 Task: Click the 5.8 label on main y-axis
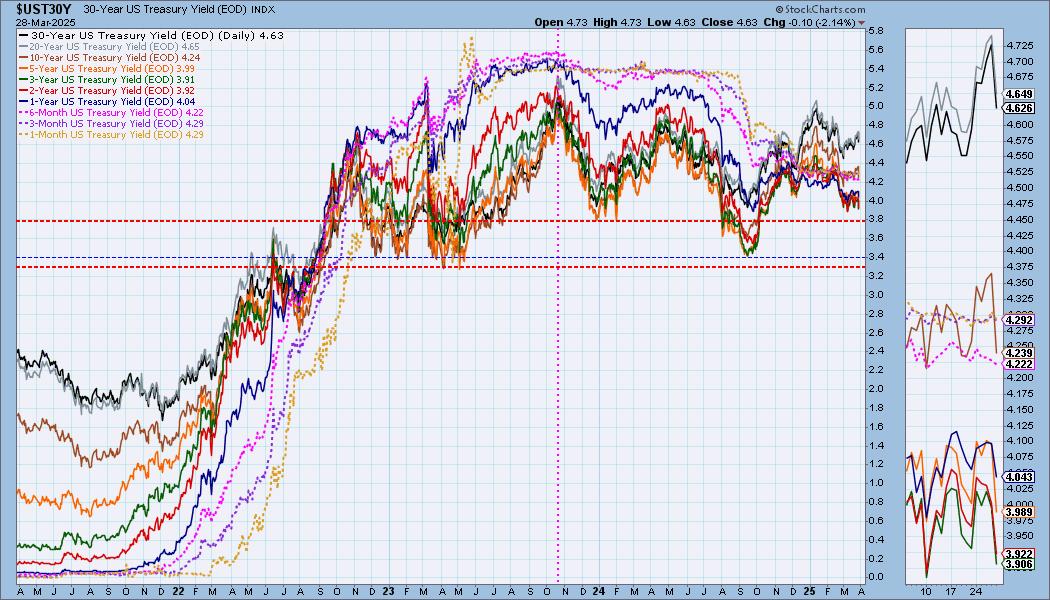(875, 31)
